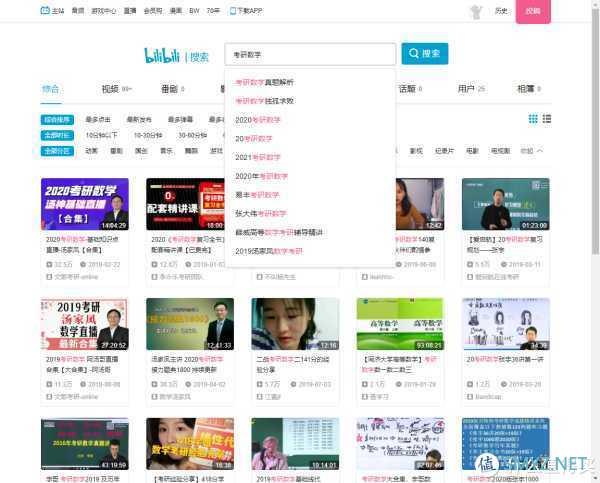Open thumbnail with duration 43:19:59

[x=85, y=444]
